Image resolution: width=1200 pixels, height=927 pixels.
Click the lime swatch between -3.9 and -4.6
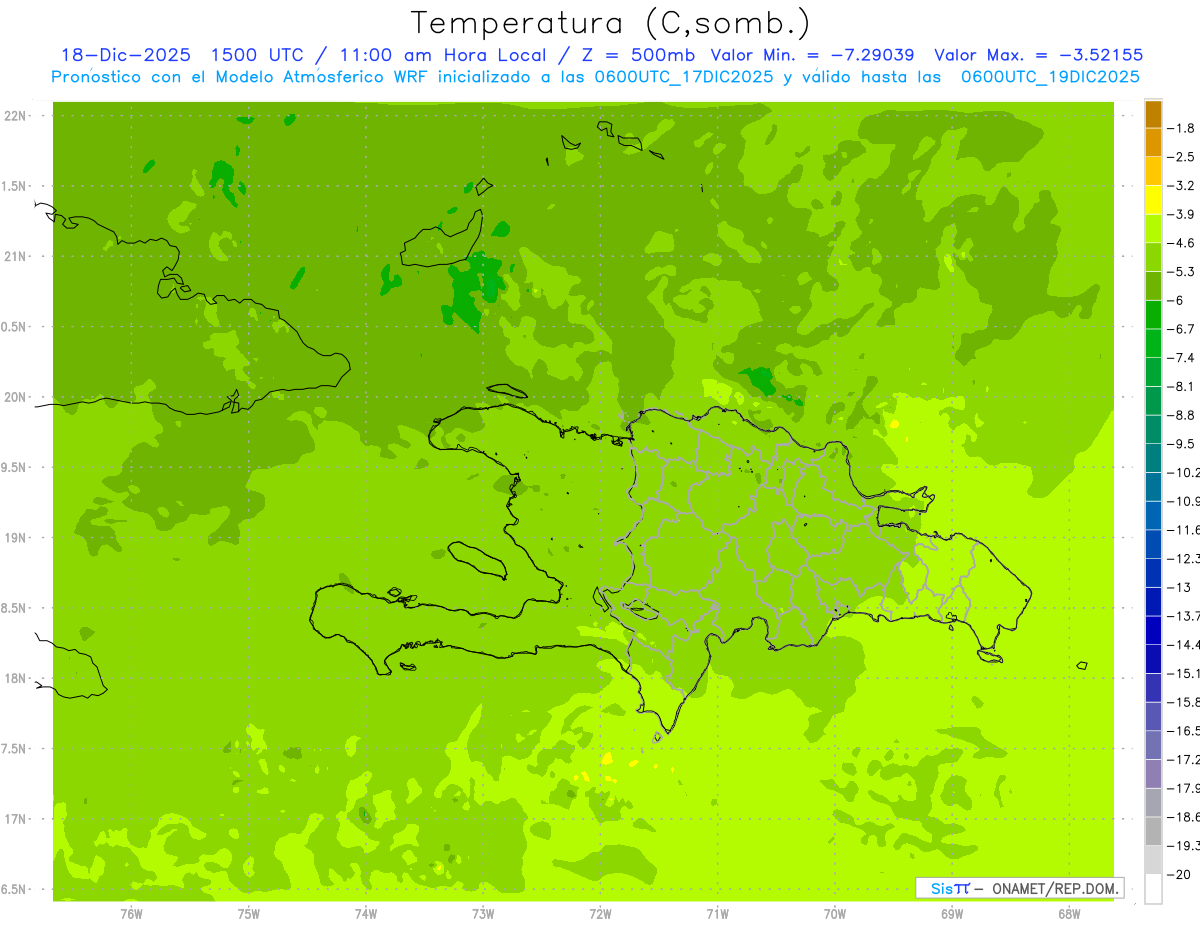coord(1153,228)
